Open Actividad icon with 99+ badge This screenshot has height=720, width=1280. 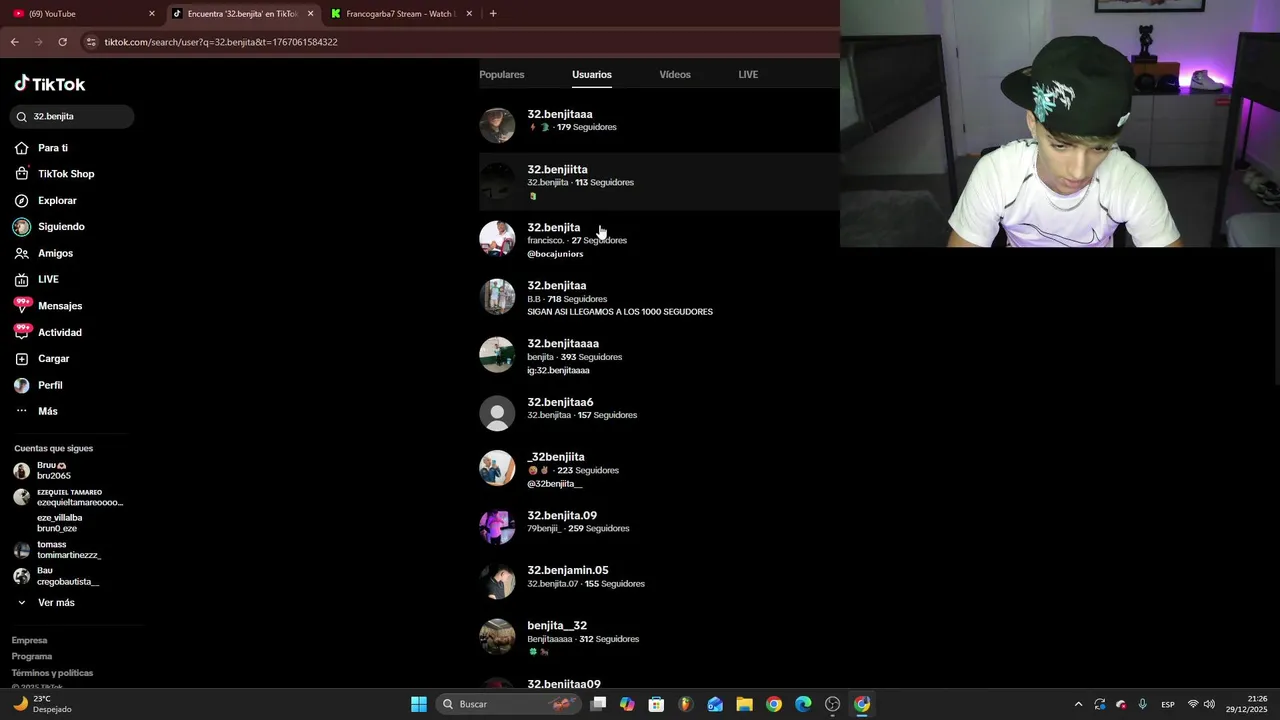21,331
